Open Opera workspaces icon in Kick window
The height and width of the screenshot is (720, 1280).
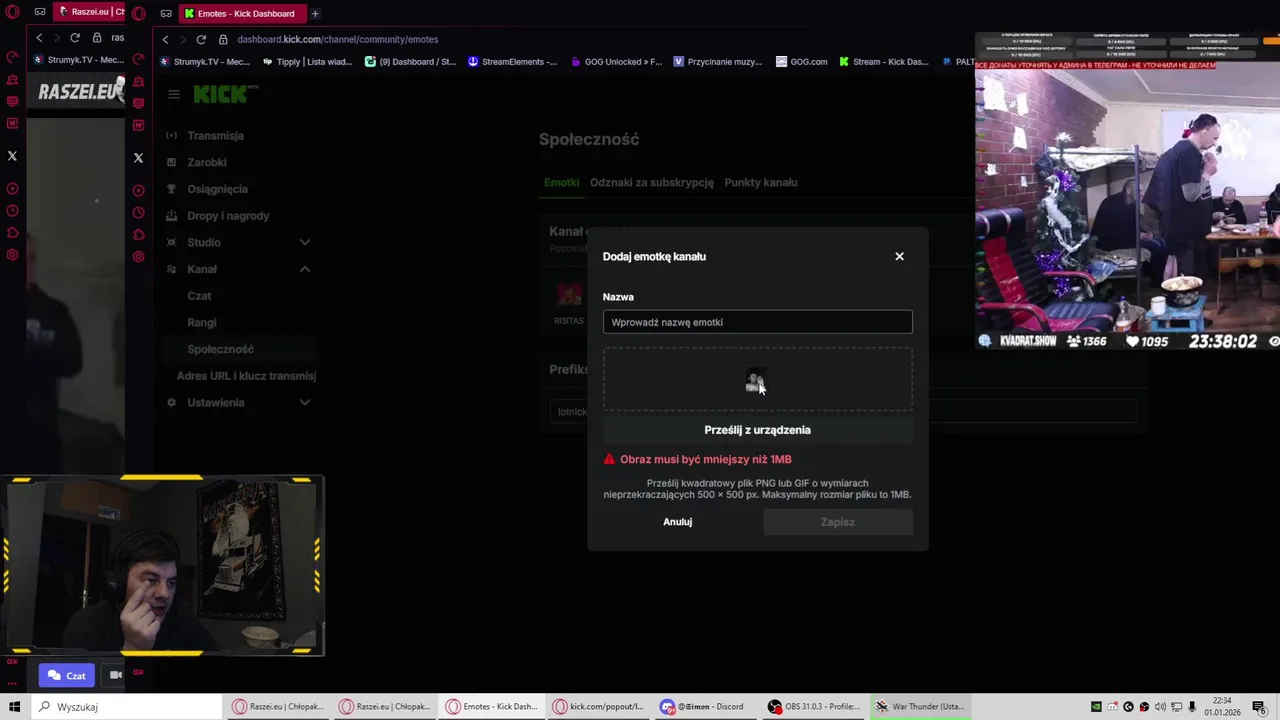[x=166, y=13]
